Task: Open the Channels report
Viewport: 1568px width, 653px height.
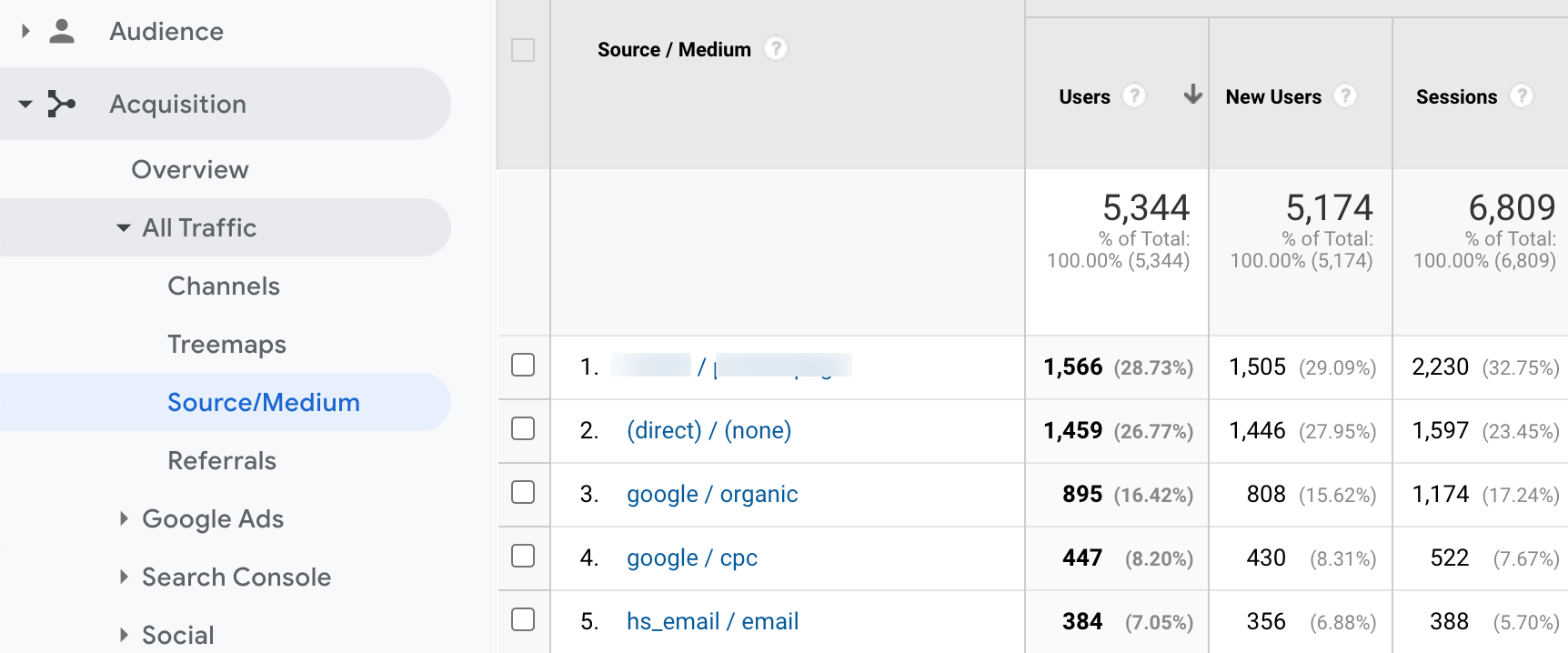Action: tap(224, 286)
